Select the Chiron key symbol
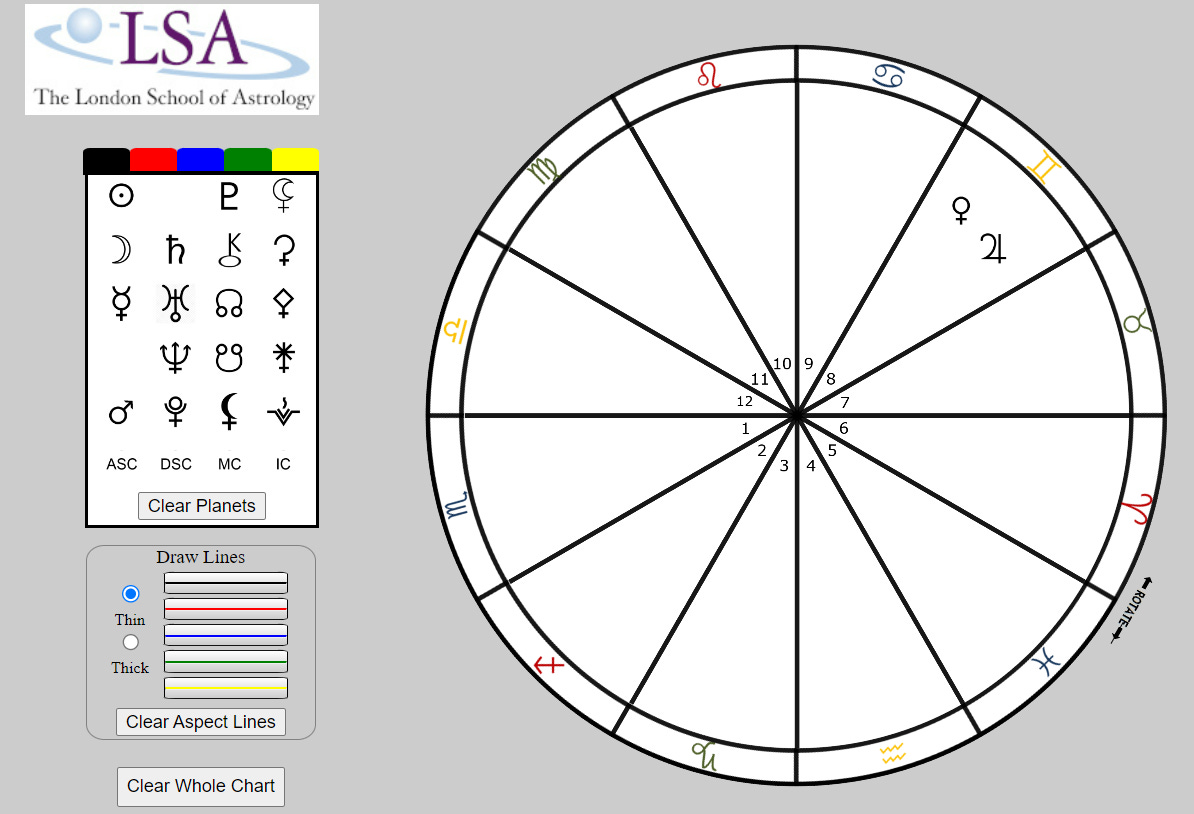1194x814 pixels. [x=229, y=250]
